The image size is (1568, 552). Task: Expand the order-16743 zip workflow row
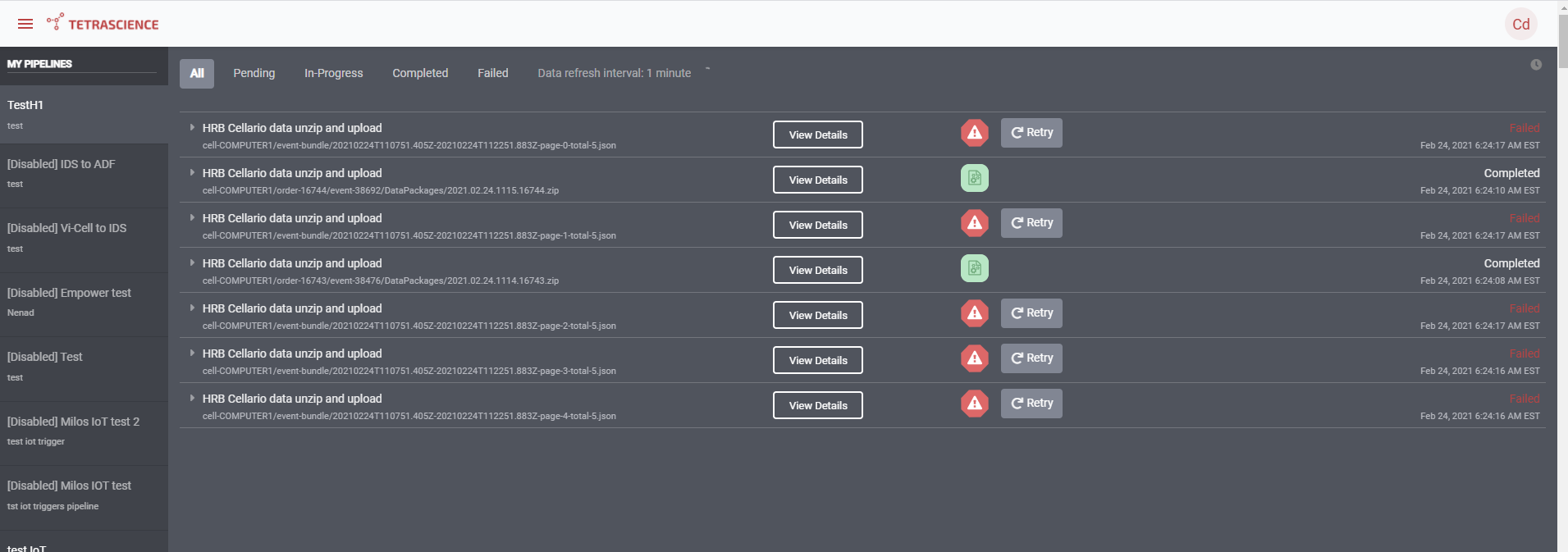point(192,262)
